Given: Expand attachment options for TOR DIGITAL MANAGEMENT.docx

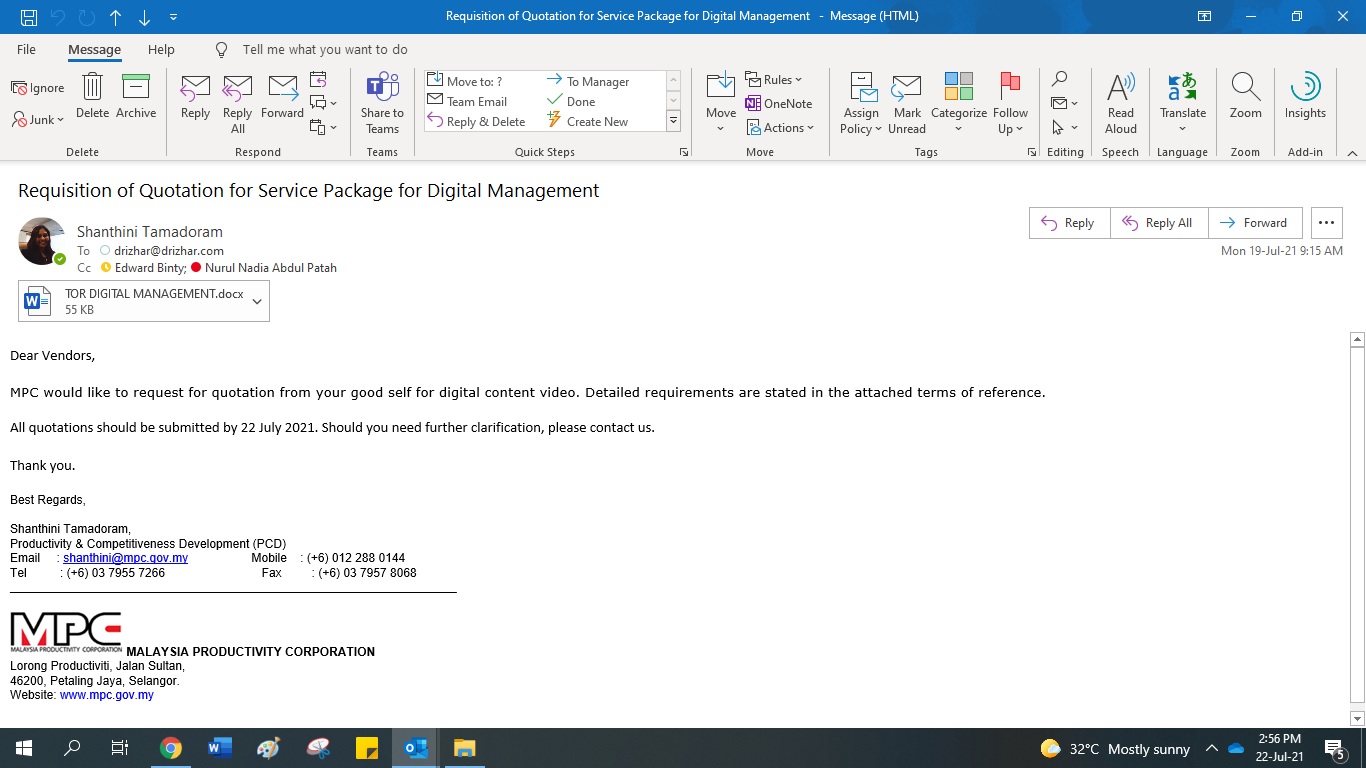Looking at the screenshot, I should click(x=257, y=302).
